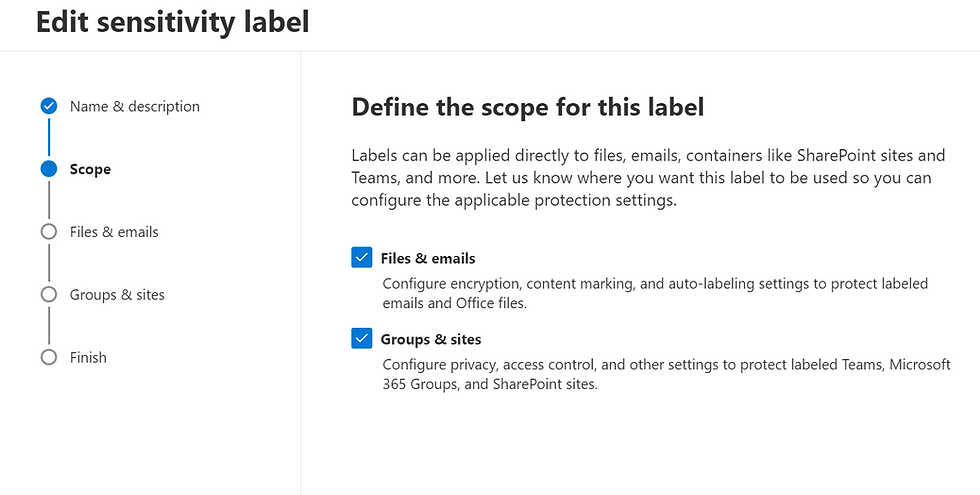
Task: Go back to Name & description step
Action: pos(134,106)
